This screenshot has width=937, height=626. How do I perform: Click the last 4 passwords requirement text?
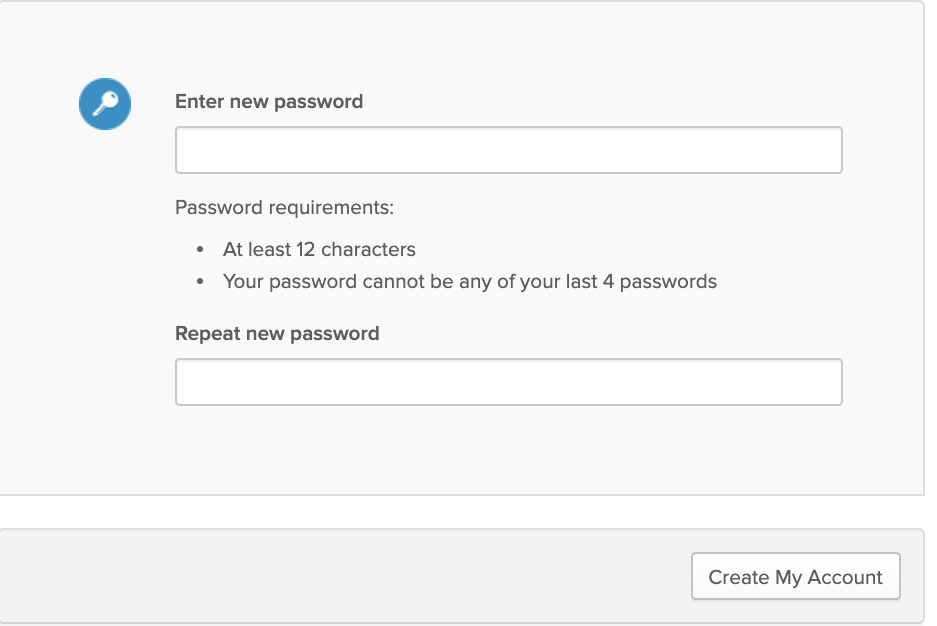[x=470, y=281]
